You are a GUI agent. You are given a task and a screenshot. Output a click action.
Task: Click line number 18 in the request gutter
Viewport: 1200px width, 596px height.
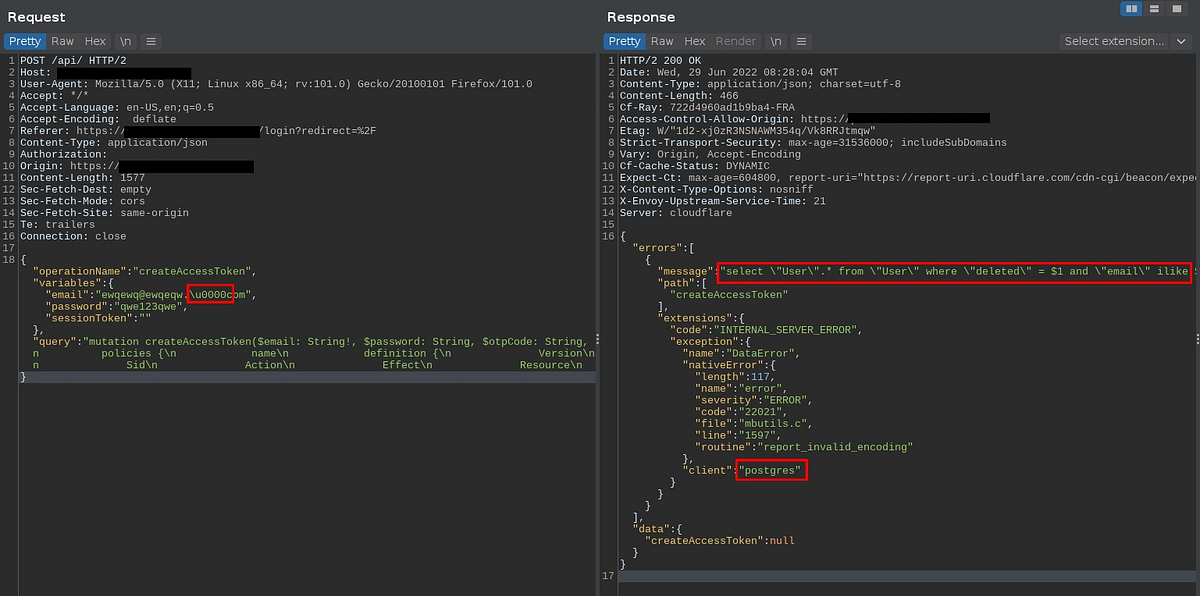point(8,259)
